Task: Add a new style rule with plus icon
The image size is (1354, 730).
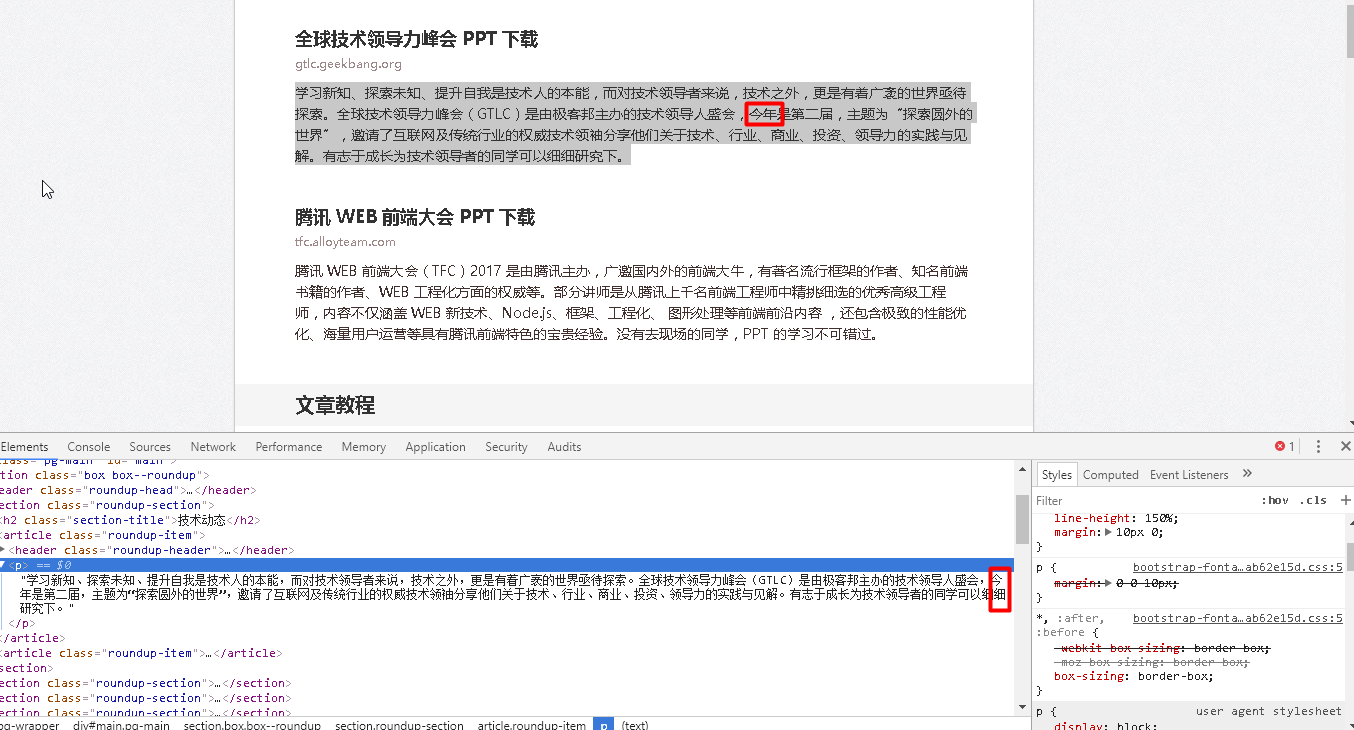Action: click(x=1345, y=500)
